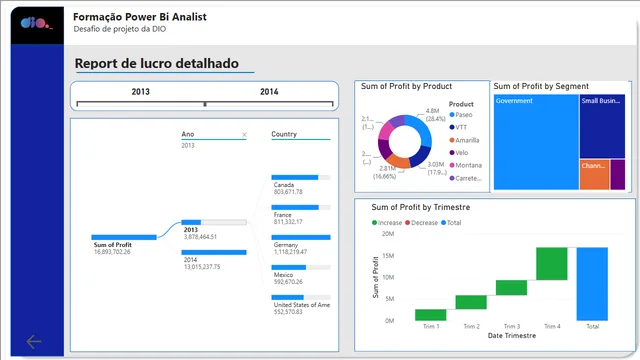Click the orange Channel Partners treemap tile
Screen dimensions: 640x360
[x=594, y=175]
